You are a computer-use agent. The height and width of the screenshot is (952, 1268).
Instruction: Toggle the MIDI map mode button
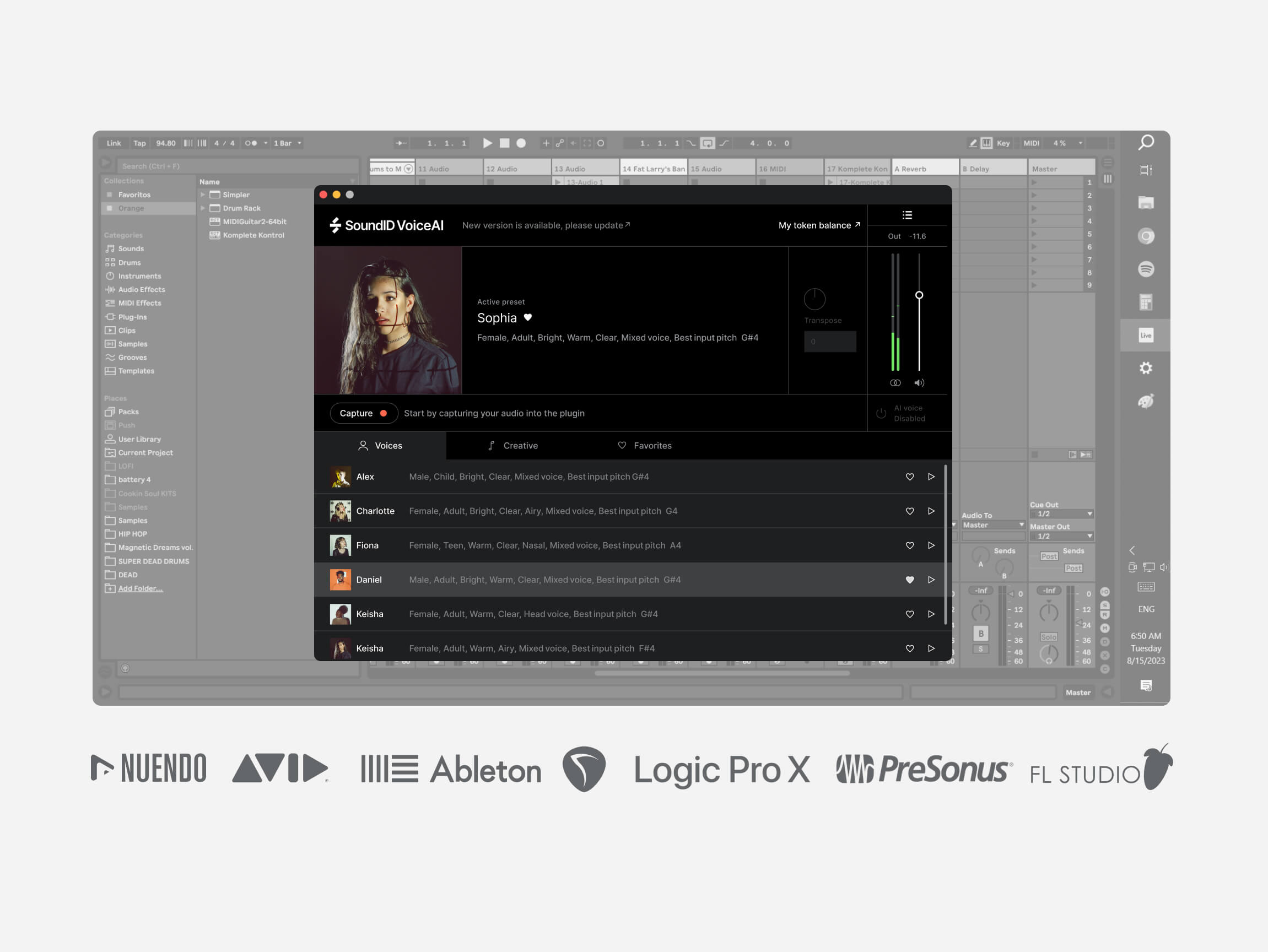[x=1031, y=143]
